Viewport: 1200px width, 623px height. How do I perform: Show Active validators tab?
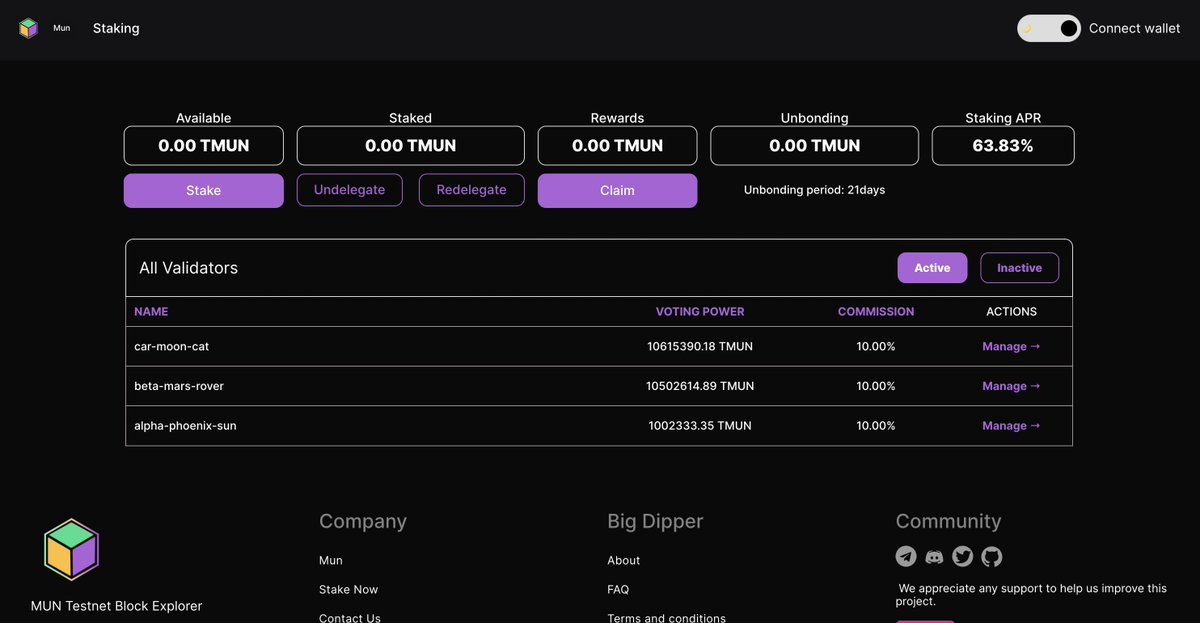coord(932,268)
